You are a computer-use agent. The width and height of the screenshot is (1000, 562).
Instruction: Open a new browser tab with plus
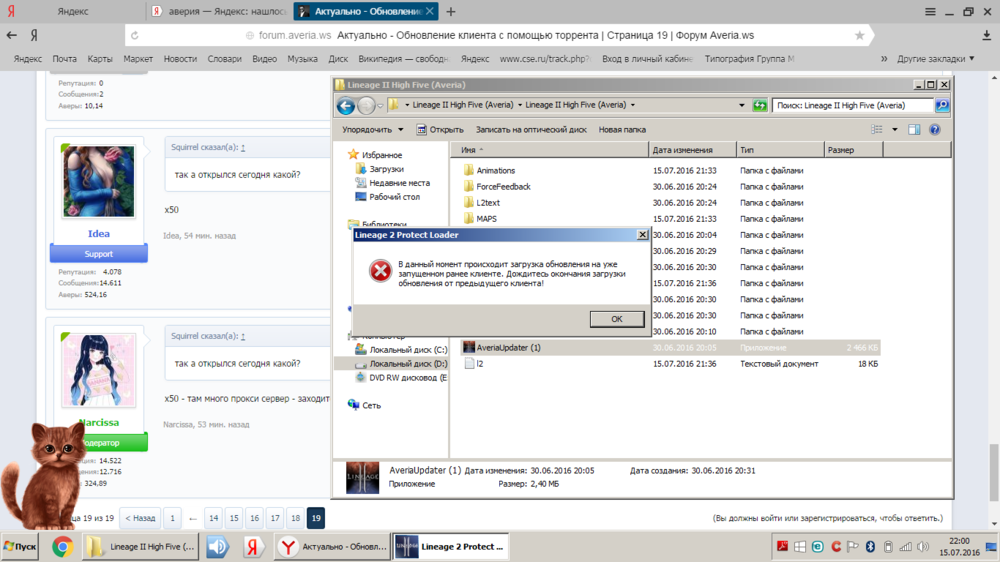point(451,12)
